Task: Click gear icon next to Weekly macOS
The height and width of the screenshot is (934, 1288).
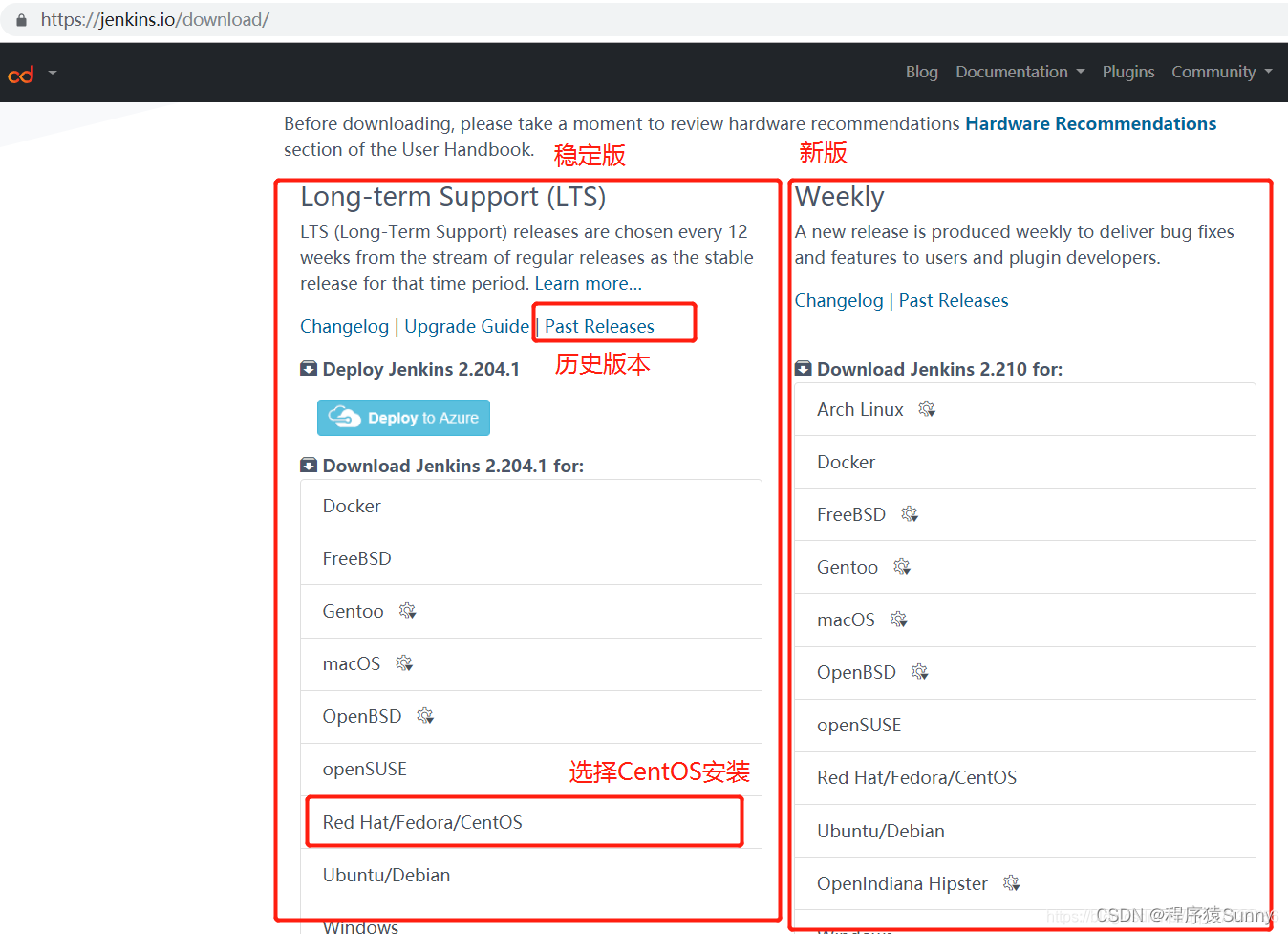Action: (898, 619)
